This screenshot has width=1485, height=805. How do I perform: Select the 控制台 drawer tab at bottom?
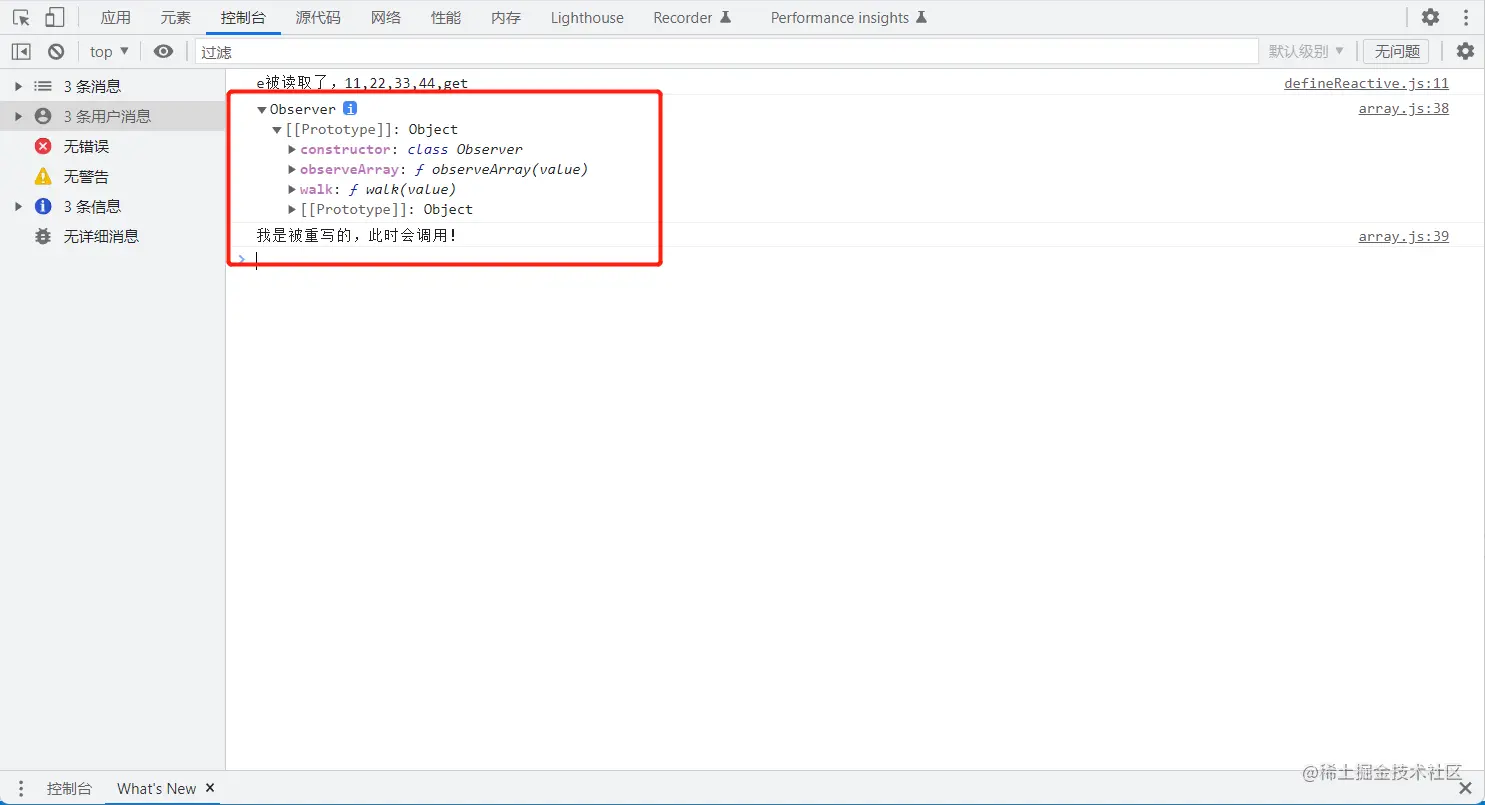[69, 788]
